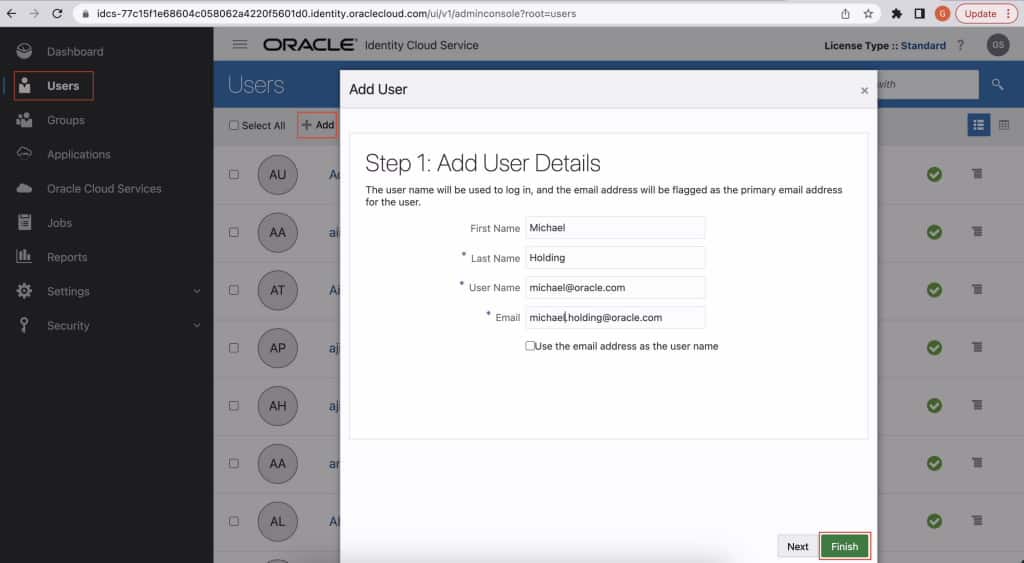Viewport: 1024px width, 563px height.
Task: Open Oracle Cloud Services sidebar item
Action: [104, 189]
